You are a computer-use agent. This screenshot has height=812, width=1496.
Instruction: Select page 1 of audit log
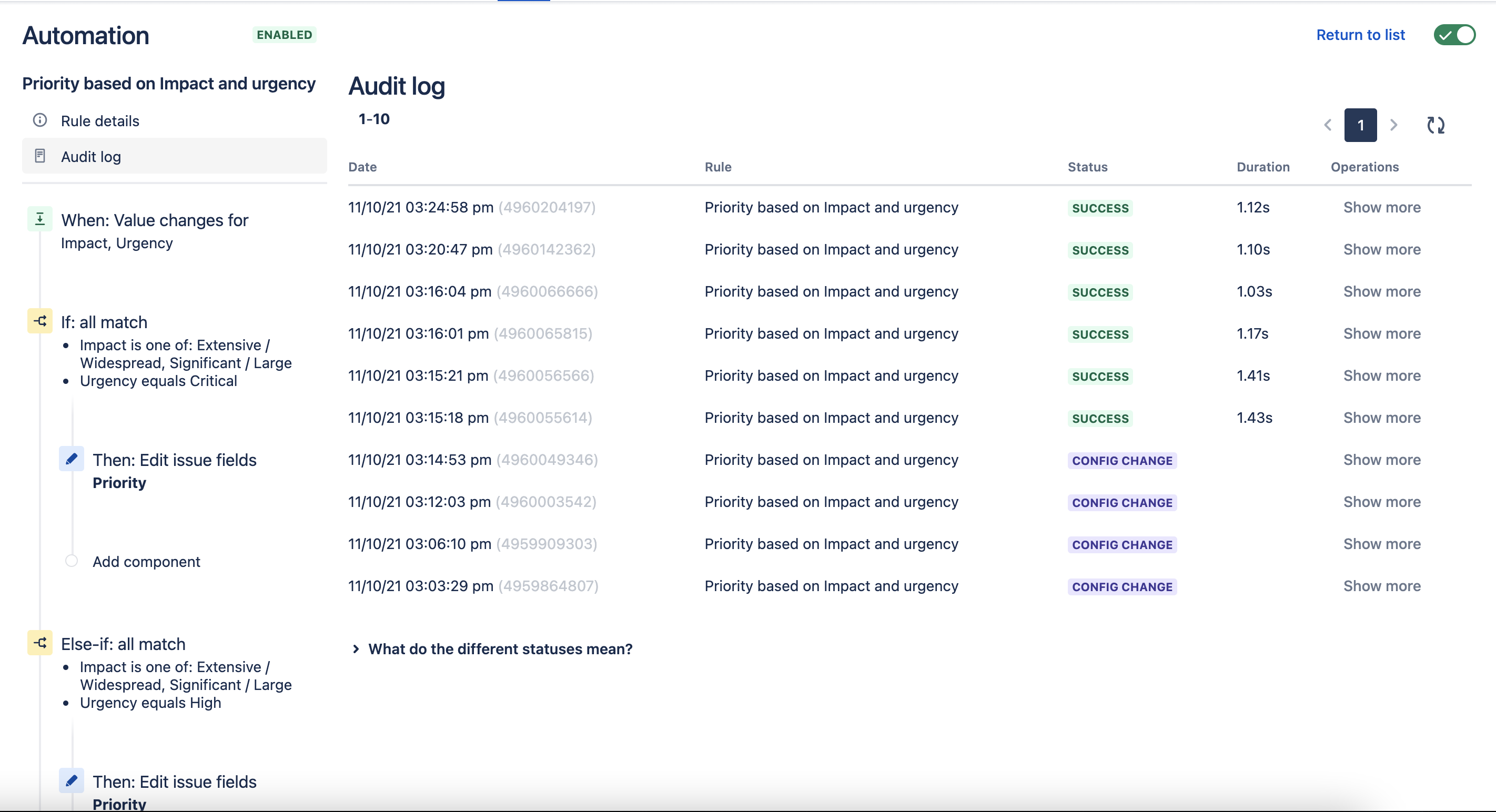tap(1360, 125)
